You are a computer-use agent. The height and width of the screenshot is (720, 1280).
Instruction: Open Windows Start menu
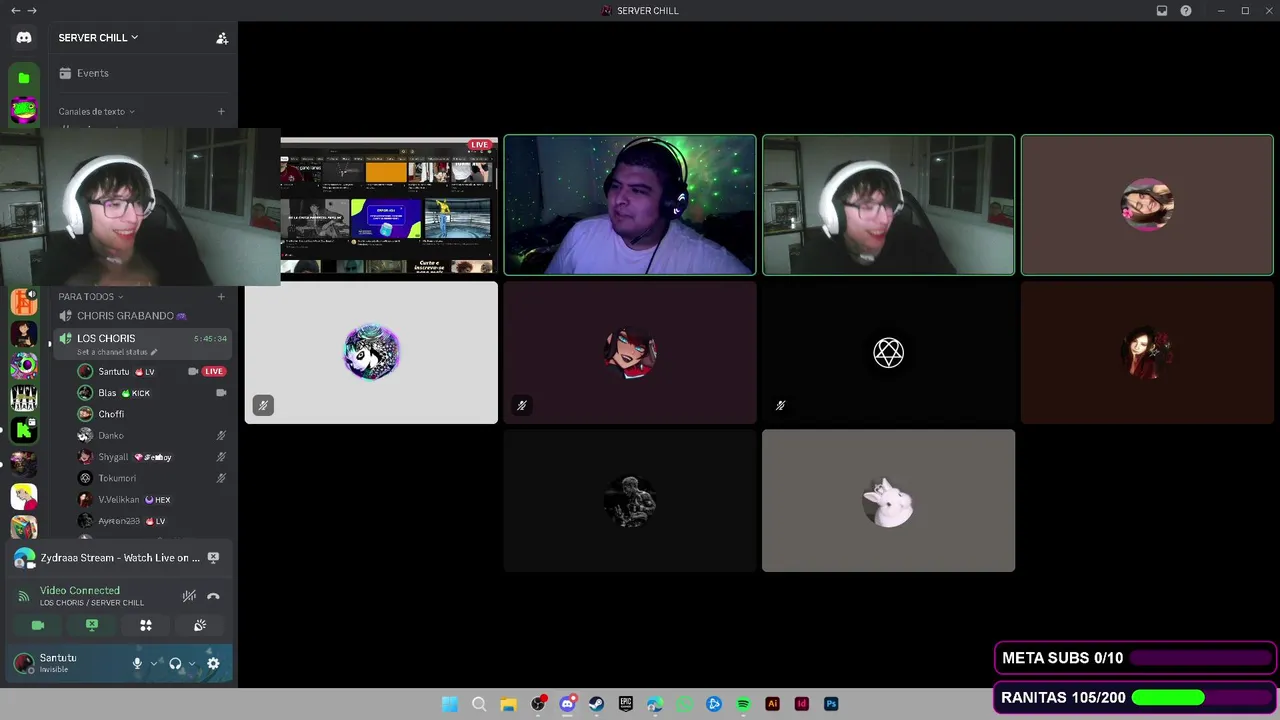pyautogui.click(x=450, y=704)
